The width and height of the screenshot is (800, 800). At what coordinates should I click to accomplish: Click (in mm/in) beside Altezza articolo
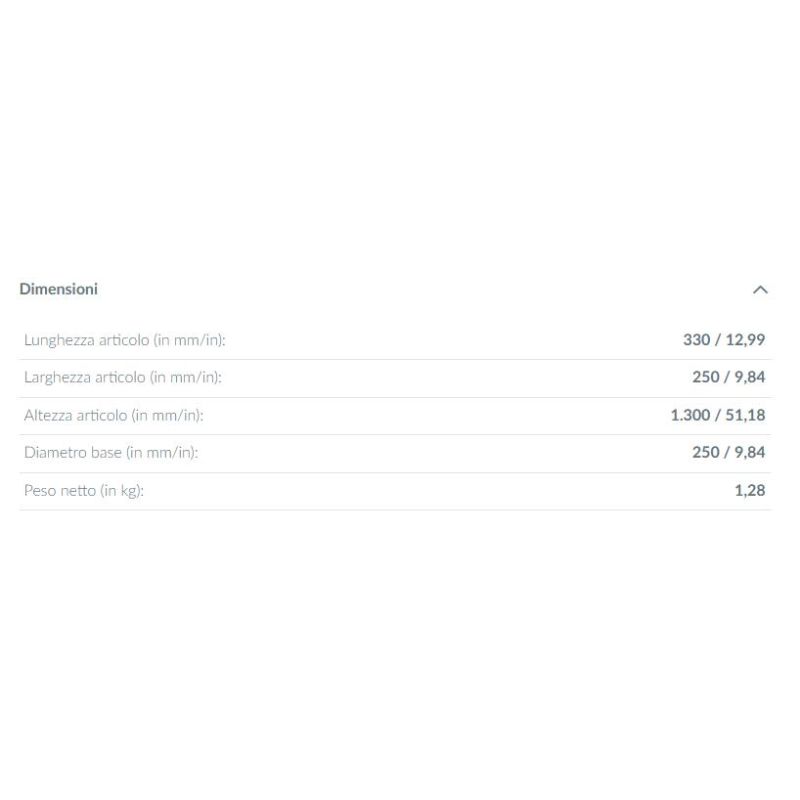174,415
